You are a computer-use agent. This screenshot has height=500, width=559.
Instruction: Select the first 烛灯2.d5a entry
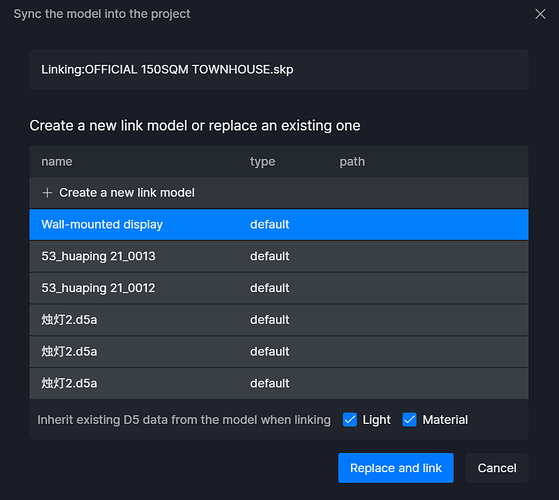pyautogui.click(x=279, y=320)
